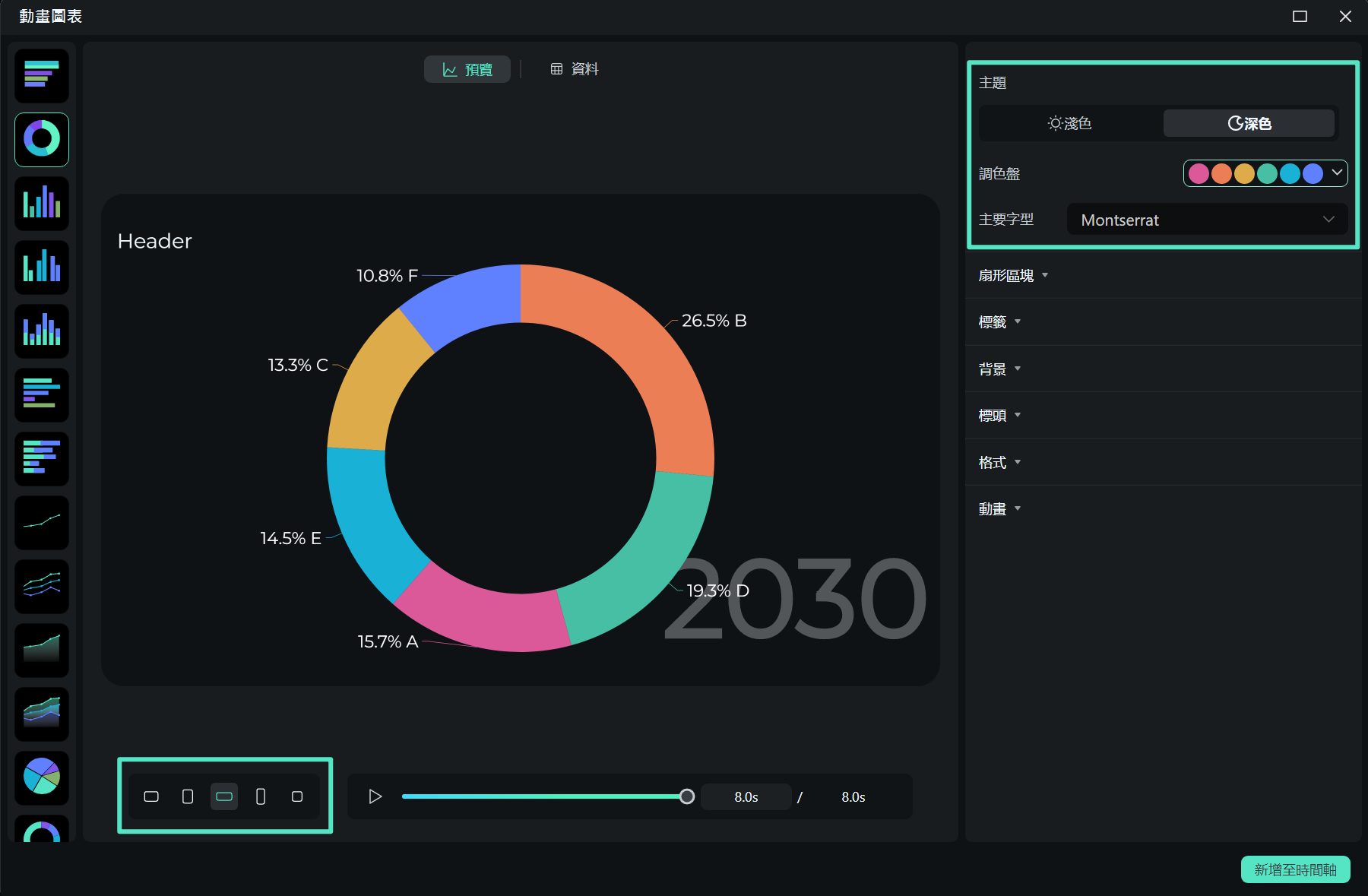The width and height of the screenshot is (1368, 896).
Task: Select the pie chart icon in sidebar
Action: click(x=42, y=777)
